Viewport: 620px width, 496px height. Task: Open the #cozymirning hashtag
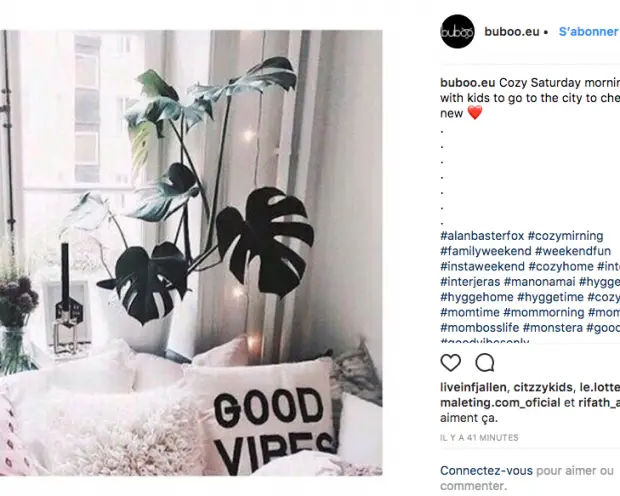coord(565,236)
